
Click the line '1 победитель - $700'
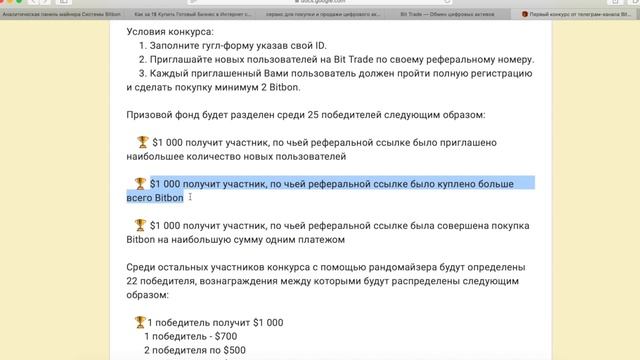point(190,337)
